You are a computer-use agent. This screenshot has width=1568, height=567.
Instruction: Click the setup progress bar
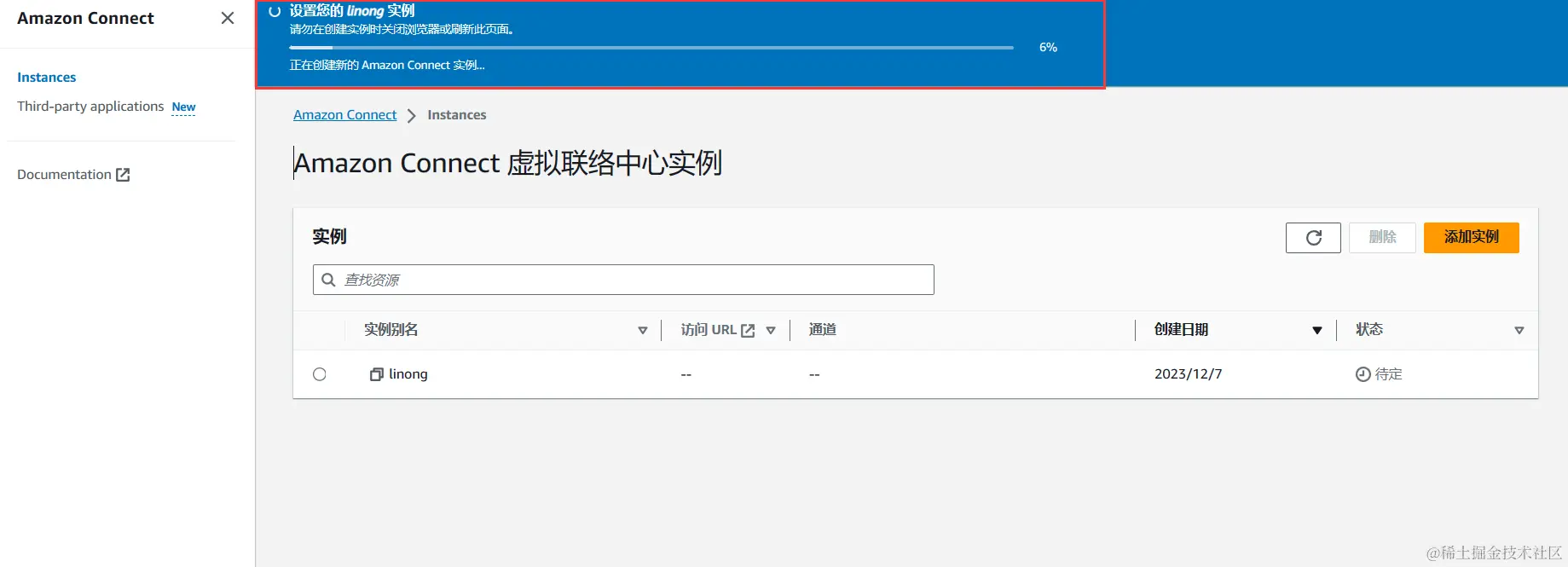click(651, 48)
